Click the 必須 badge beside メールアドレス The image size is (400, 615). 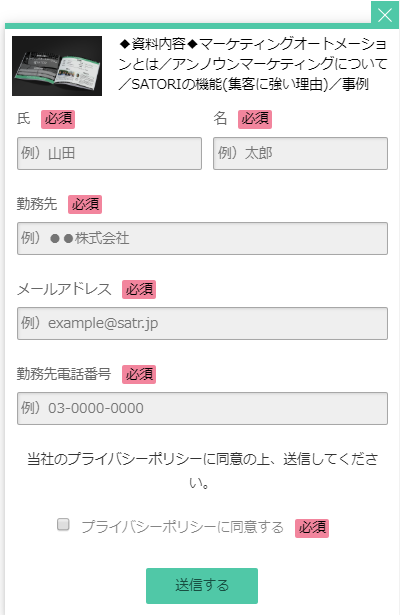pos(139,289)
